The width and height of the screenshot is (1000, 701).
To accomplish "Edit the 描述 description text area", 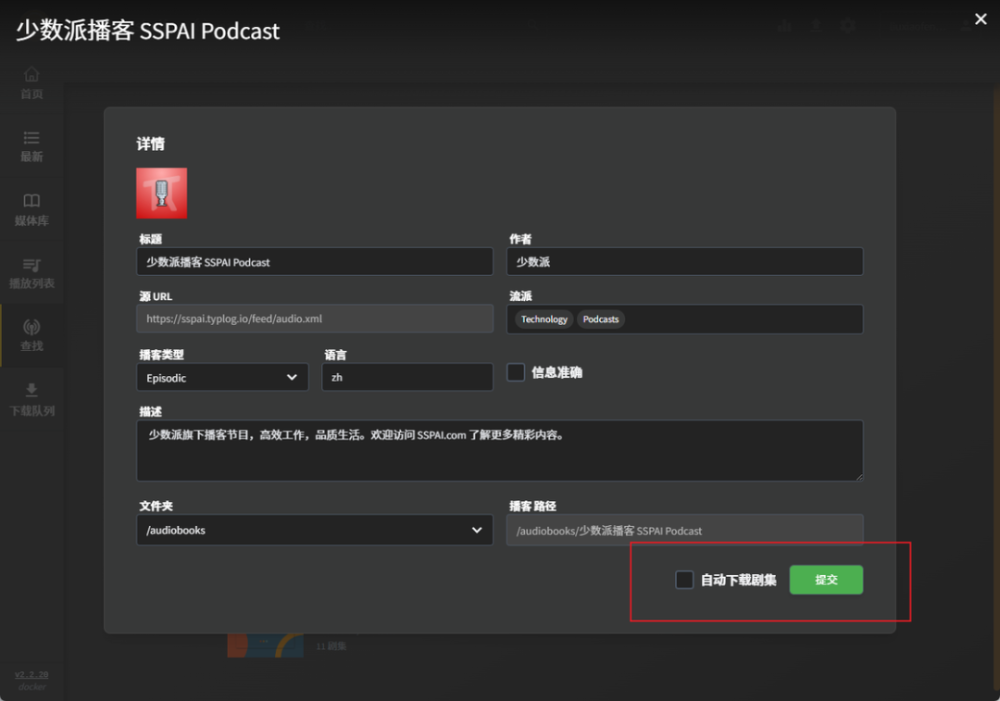I will [499, 450].
